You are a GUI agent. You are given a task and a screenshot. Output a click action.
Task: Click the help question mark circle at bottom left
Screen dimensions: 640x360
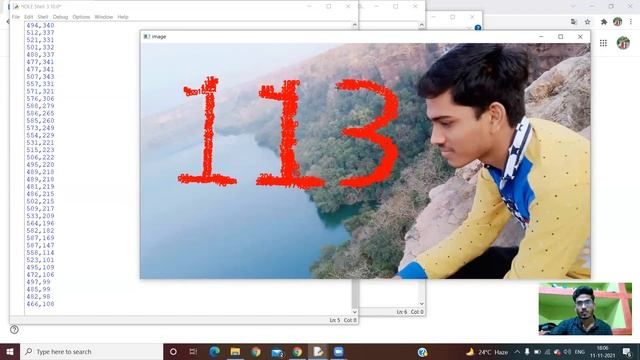click(14, 329)
